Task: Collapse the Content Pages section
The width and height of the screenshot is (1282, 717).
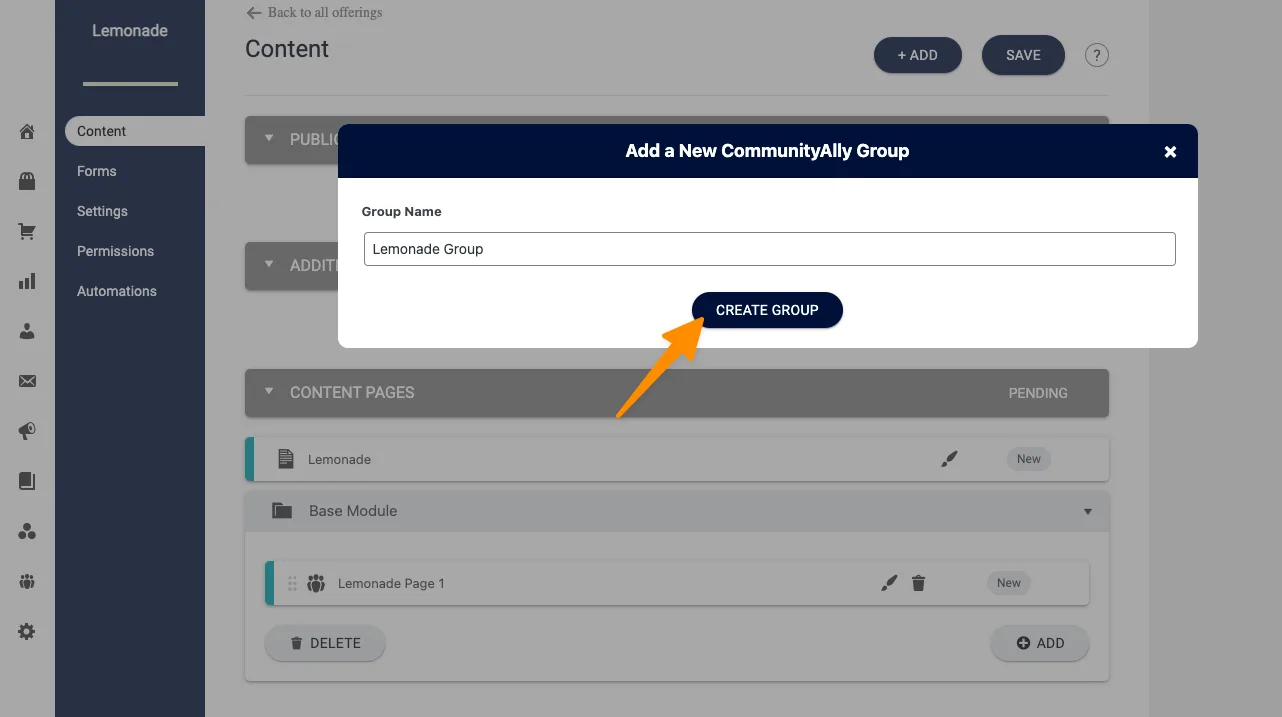Action: [x=269, y=392]
